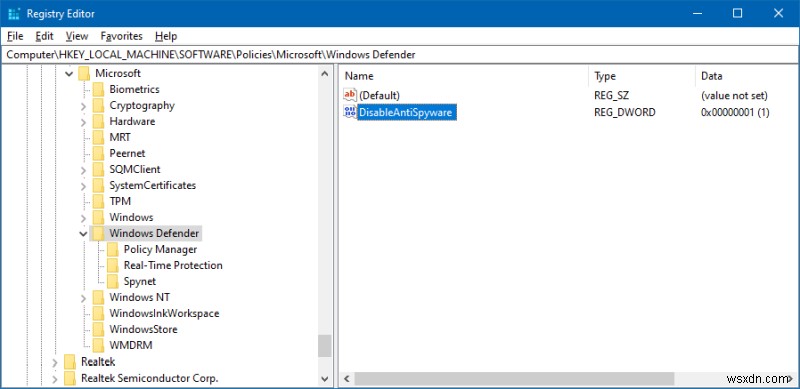Select the Policy Manager key label
This screenshot has width=800, height=389.
click(x=160, y=250)
